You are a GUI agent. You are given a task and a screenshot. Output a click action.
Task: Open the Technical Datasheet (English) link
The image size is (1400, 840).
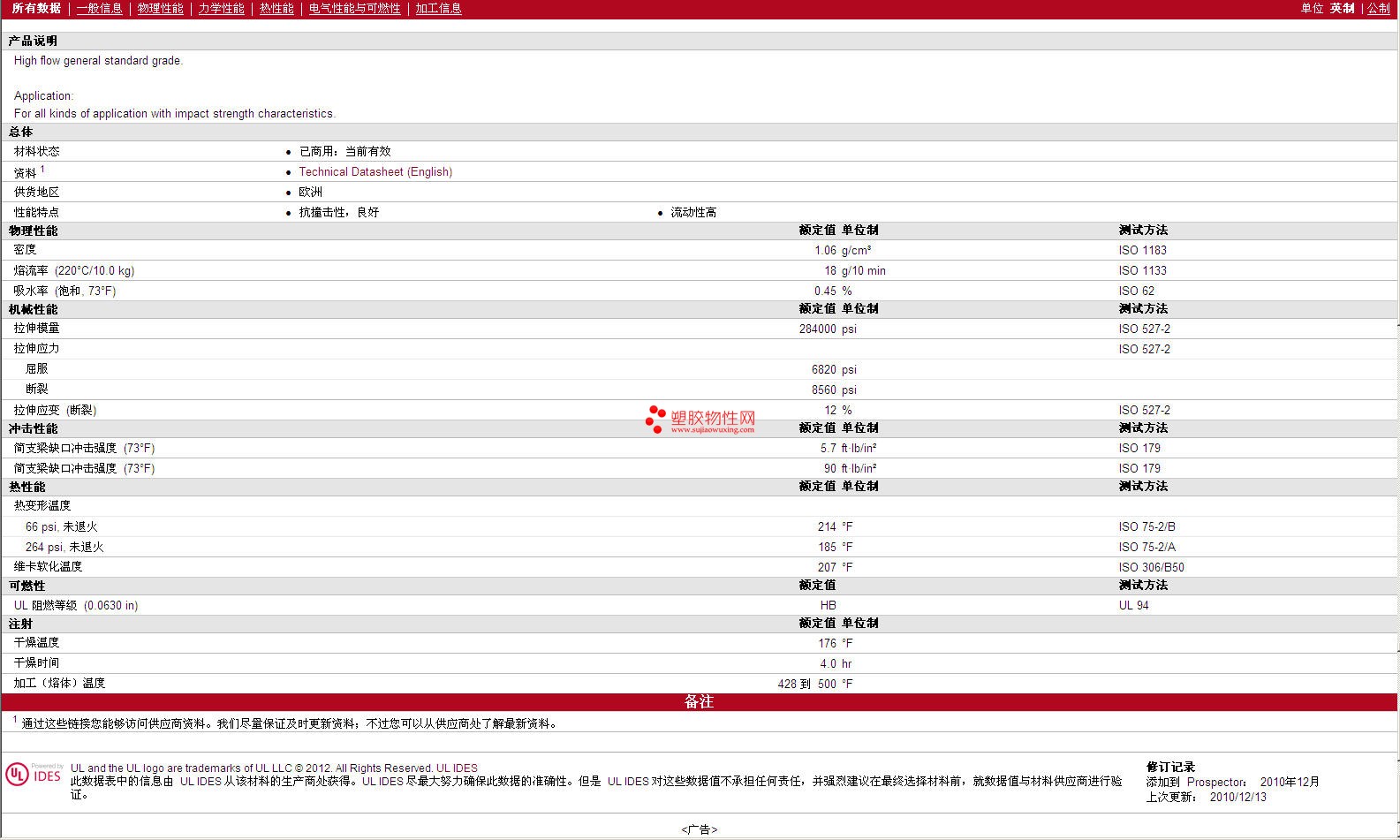pyautogui.click(x=375, y=172)
